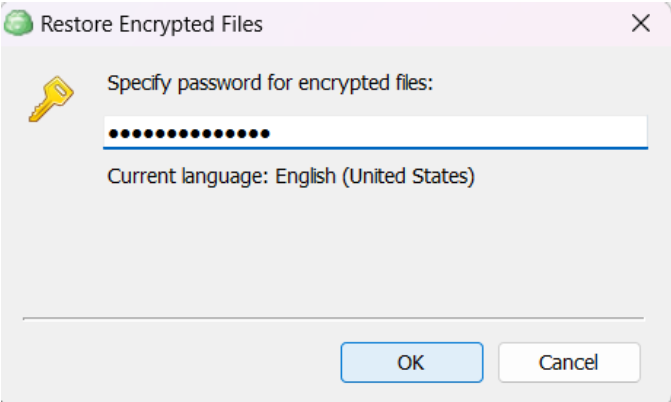Image resolution: width=671 pixels, height=402 pixels.
Task: Click the empty right portion of password box
Action: pos(520,132)
